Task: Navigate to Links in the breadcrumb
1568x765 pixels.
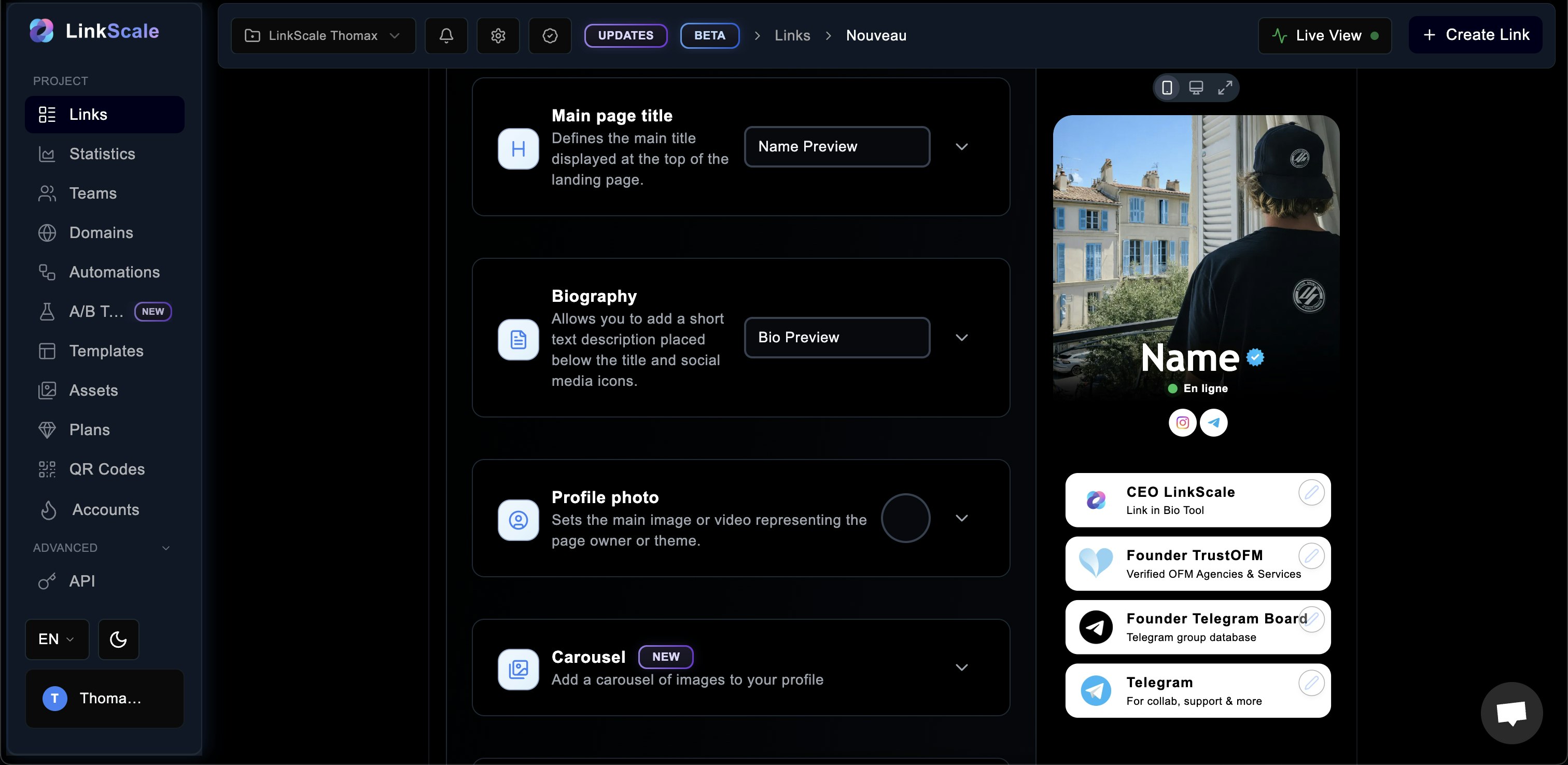Action: click(x=792, y=35)
